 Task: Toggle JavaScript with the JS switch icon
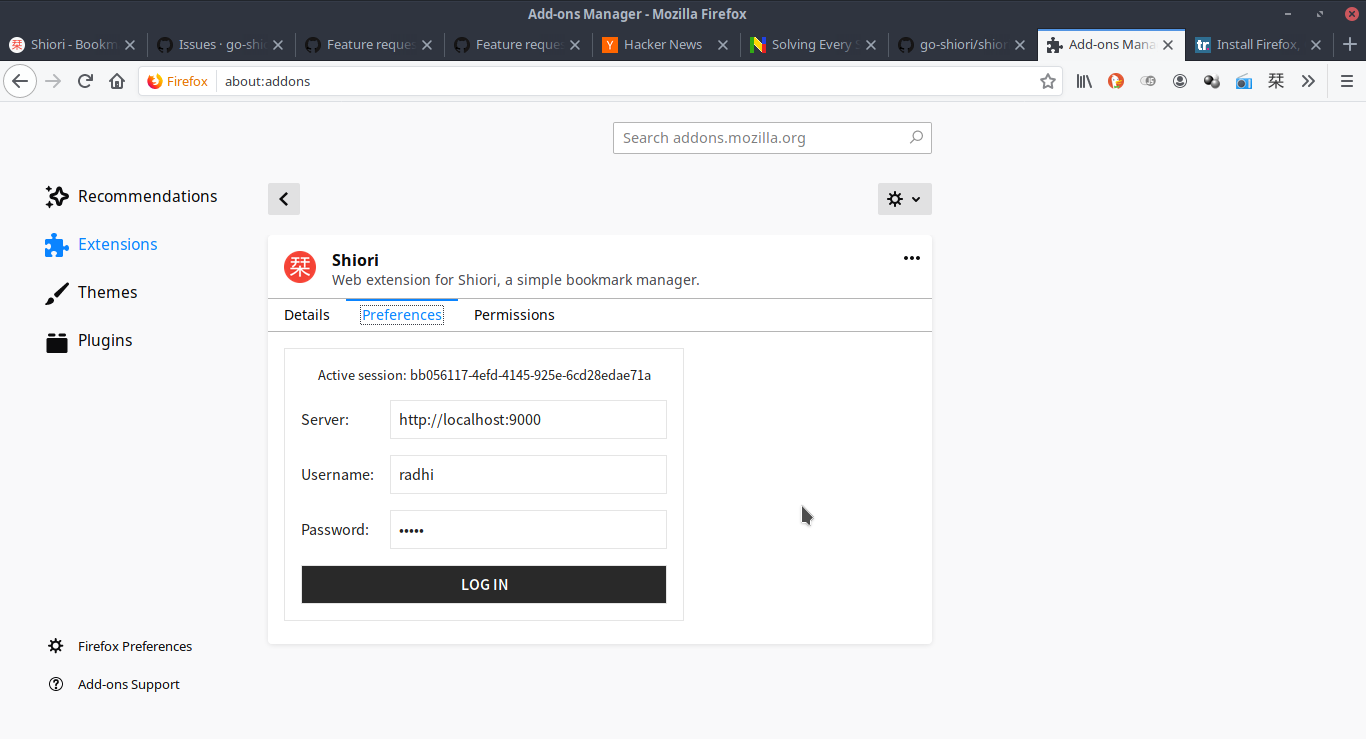[1148, 81]
